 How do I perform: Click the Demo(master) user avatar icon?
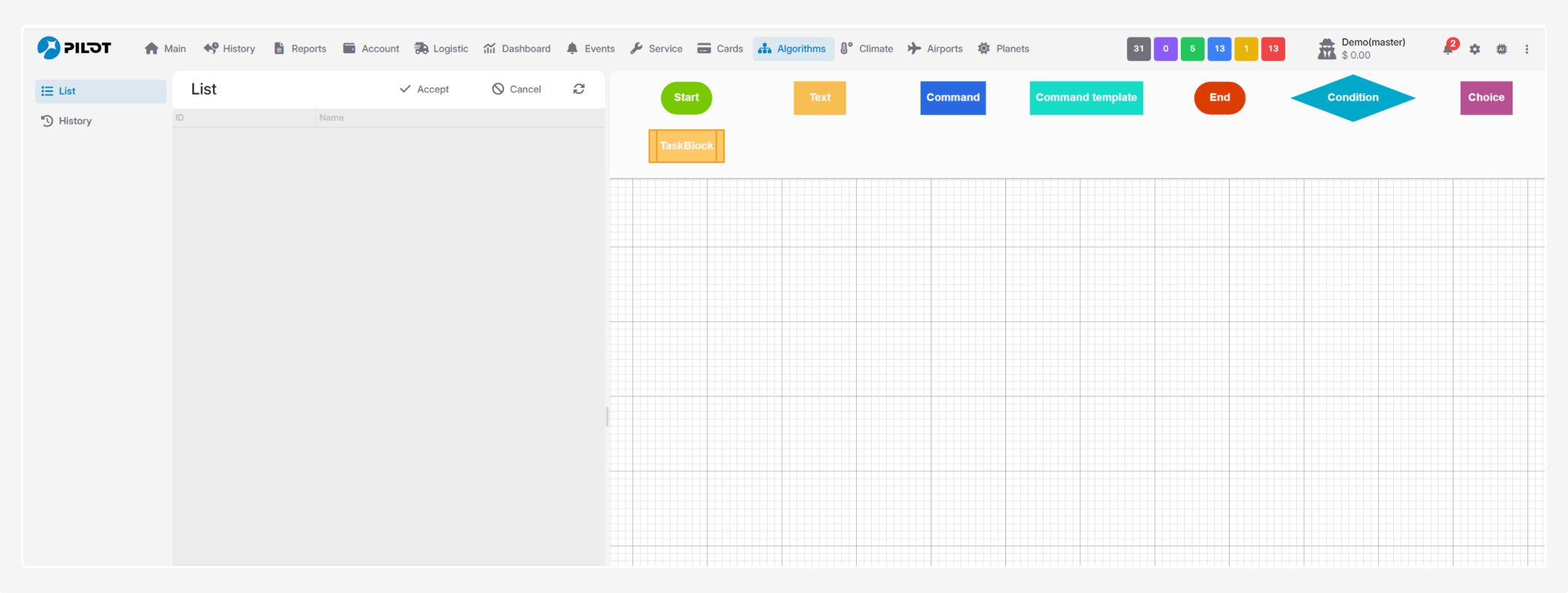point(1326,49)
